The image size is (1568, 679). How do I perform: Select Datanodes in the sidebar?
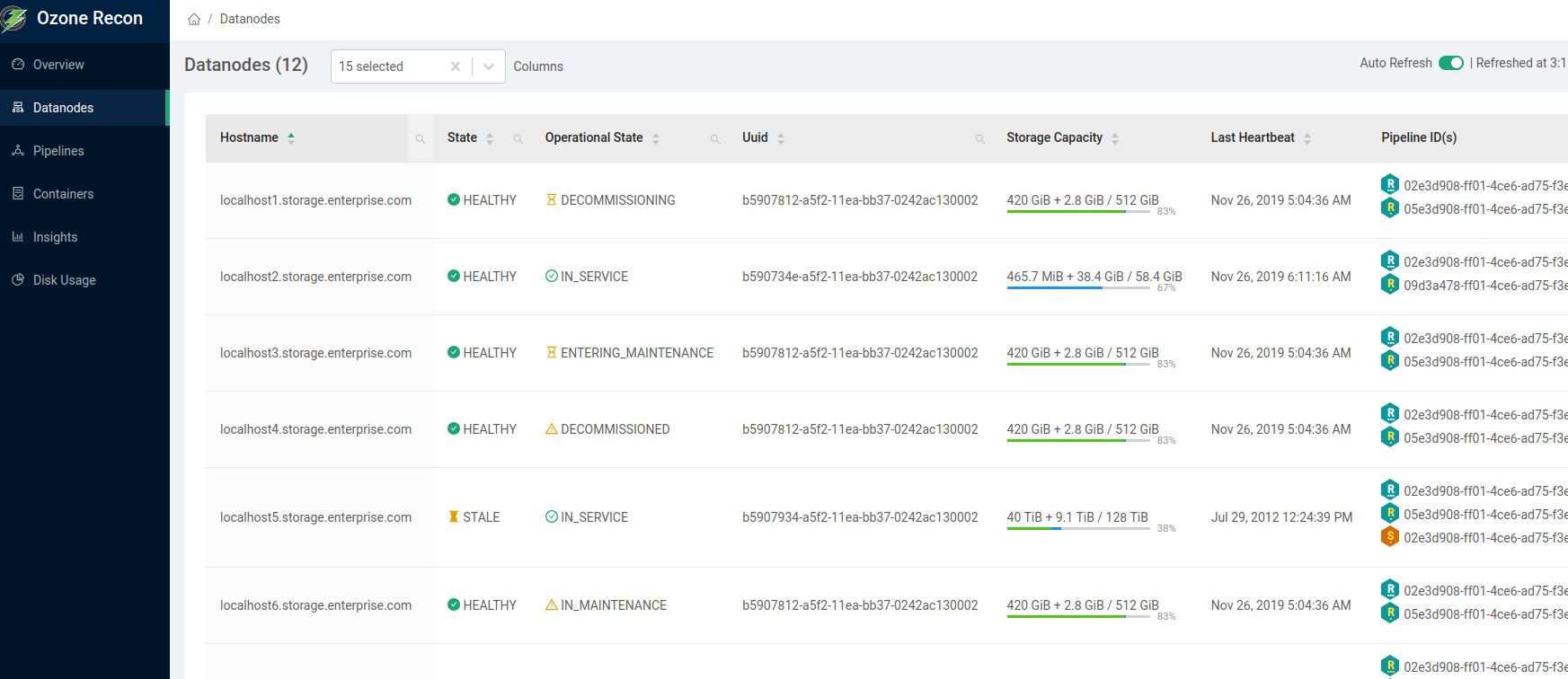[84, 108]
